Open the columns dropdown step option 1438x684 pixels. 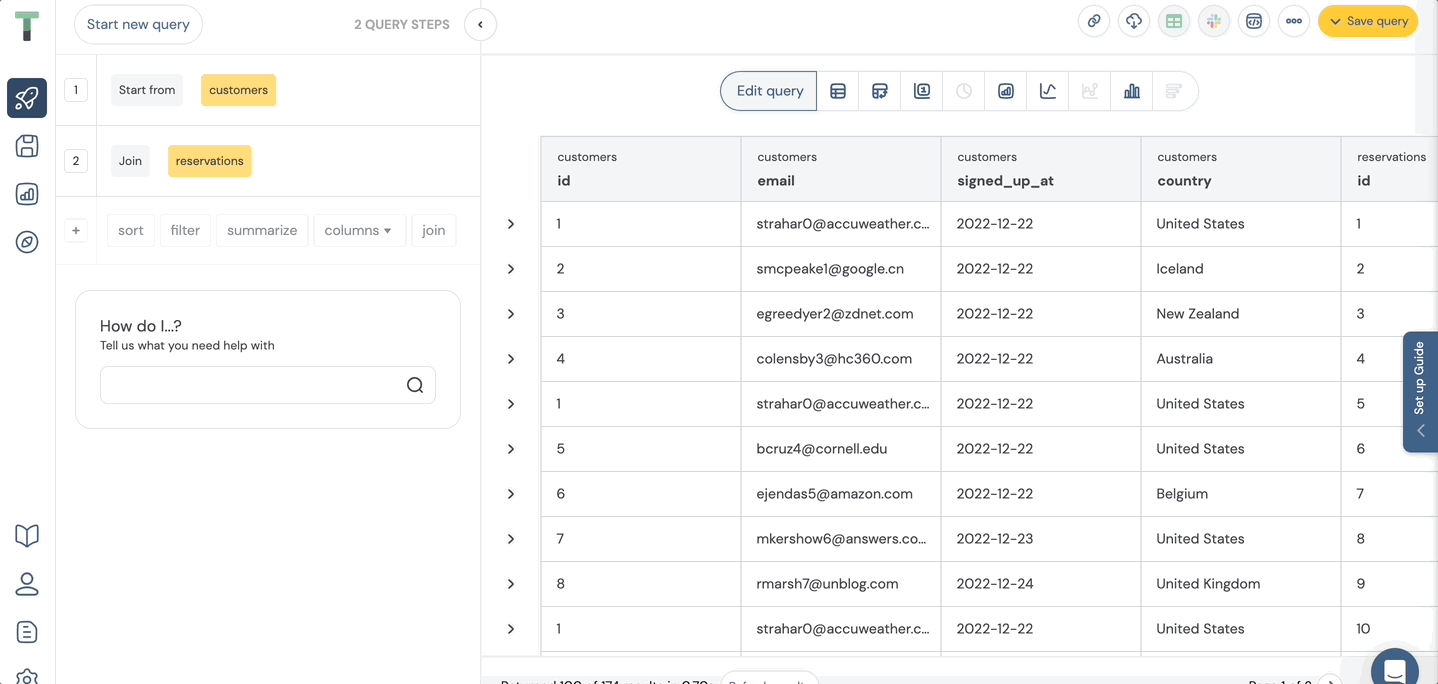(358, 230)
